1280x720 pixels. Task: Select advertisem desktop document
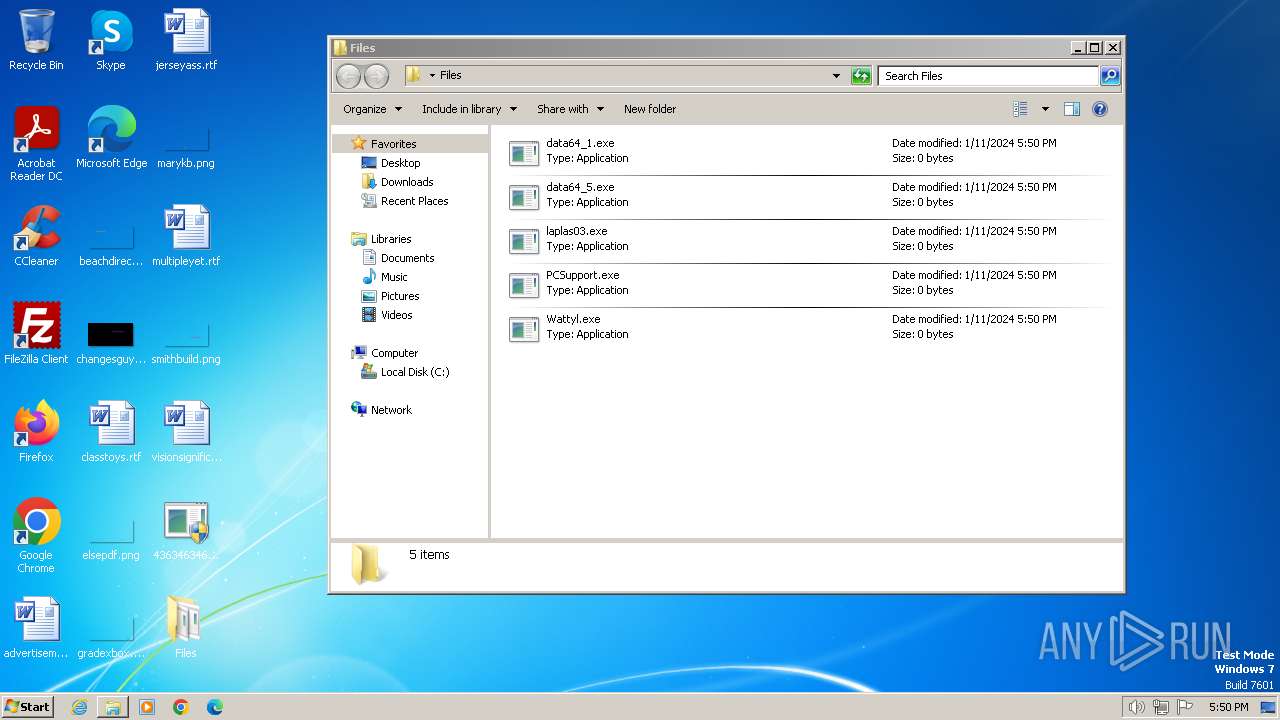(36, 628)
